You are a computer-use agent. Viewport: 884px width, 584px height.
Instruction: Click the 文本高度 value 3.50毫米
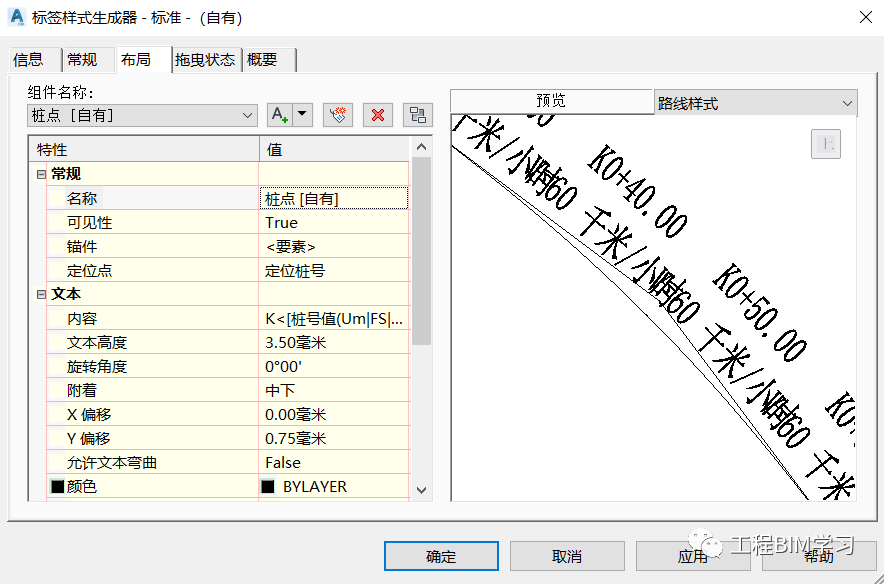pyautogui.click(x=334, y=343)
